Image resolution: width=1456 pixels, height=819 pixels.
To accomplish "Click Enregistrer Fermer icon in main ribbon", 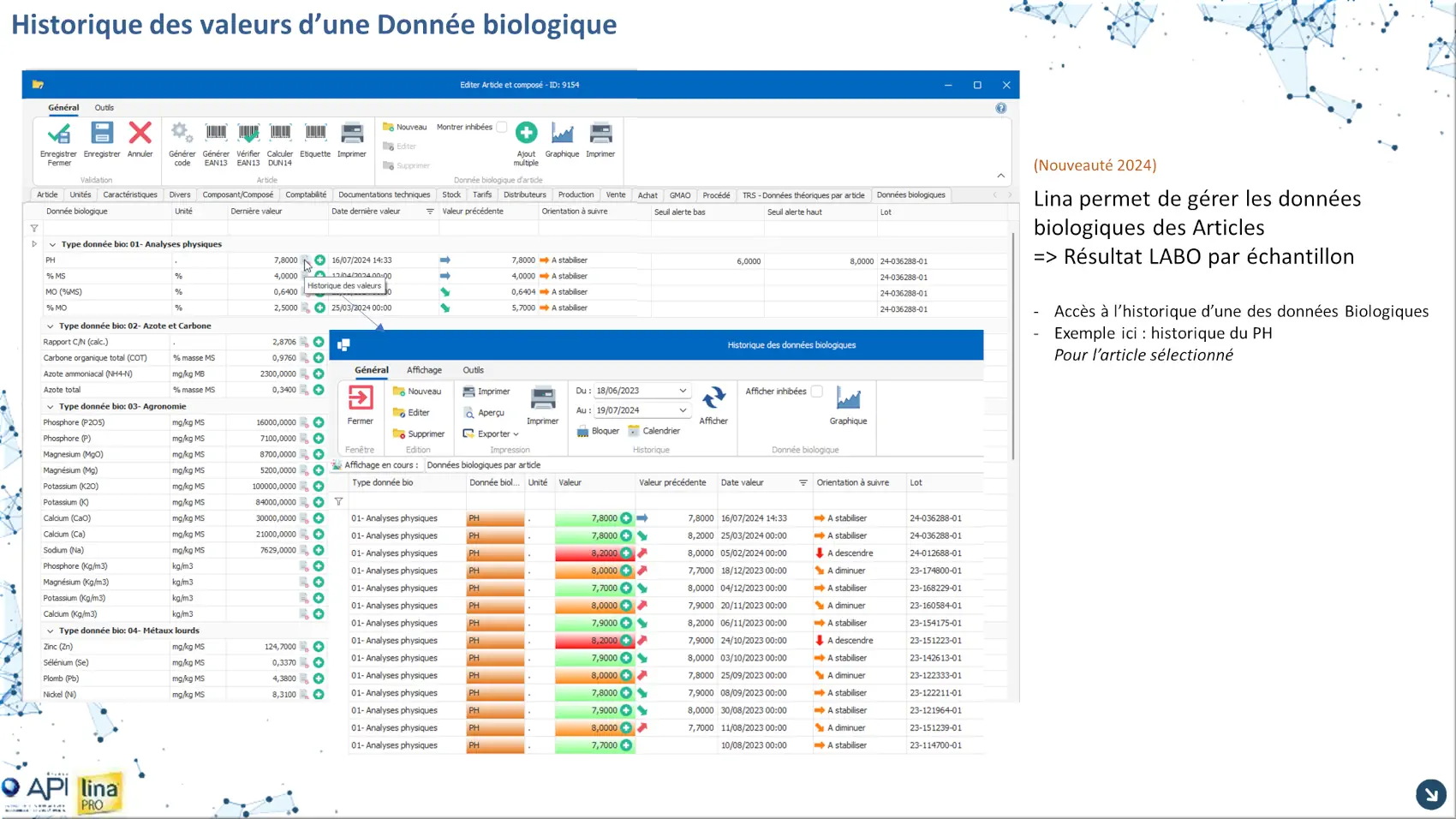I will click(x=58, y=134).
